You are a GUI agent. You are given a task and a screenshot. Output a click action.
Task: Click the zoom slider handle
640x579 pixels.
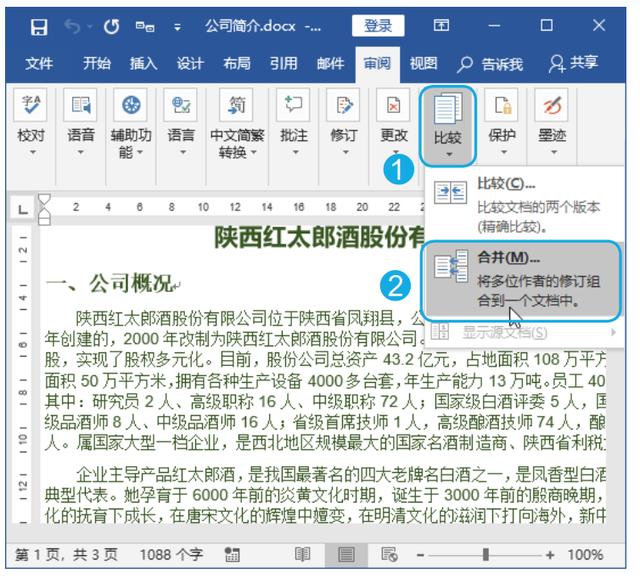click(x=485, y=555)
